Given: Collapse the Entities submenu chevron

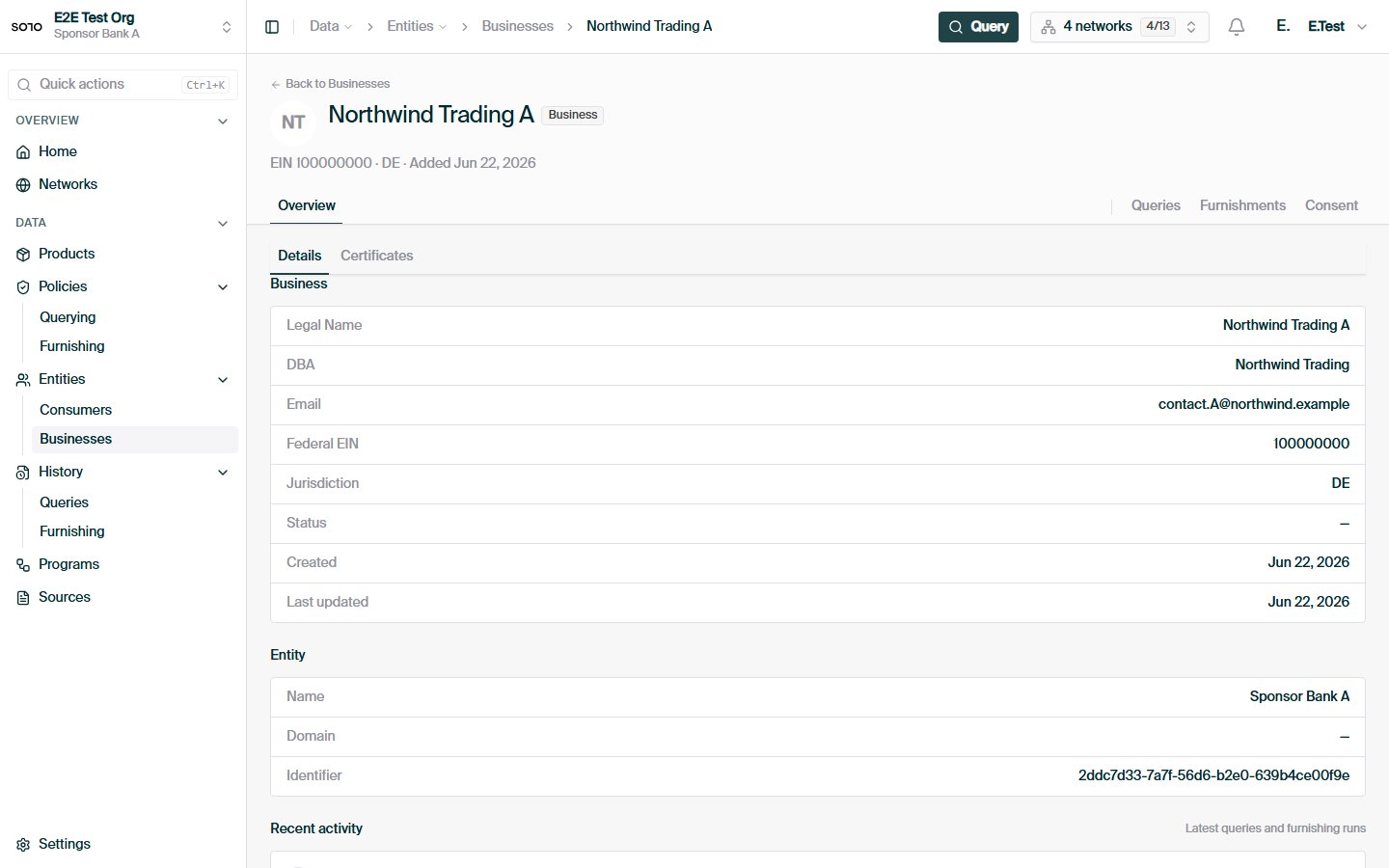Looking at the screenshot, I should (223, 379).
